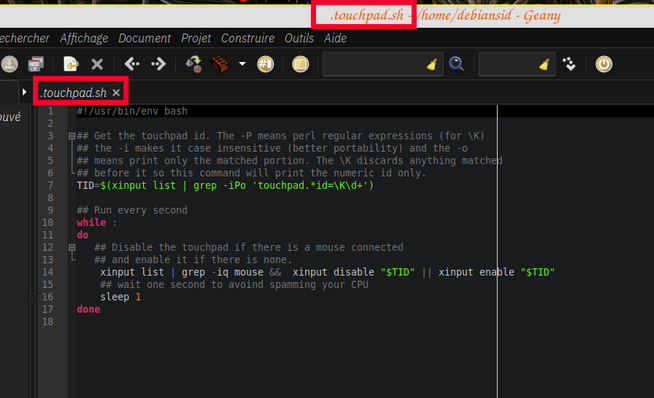Click the 'sleep 1' line
Image resolution: width=654 pixels, height=398 pixels.
[121, 297]
